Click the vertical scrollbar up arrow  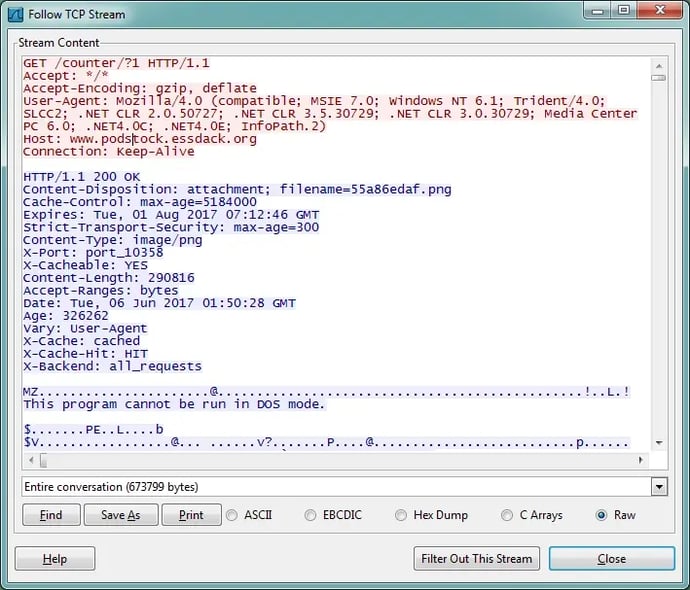click(x=659, y=66)
